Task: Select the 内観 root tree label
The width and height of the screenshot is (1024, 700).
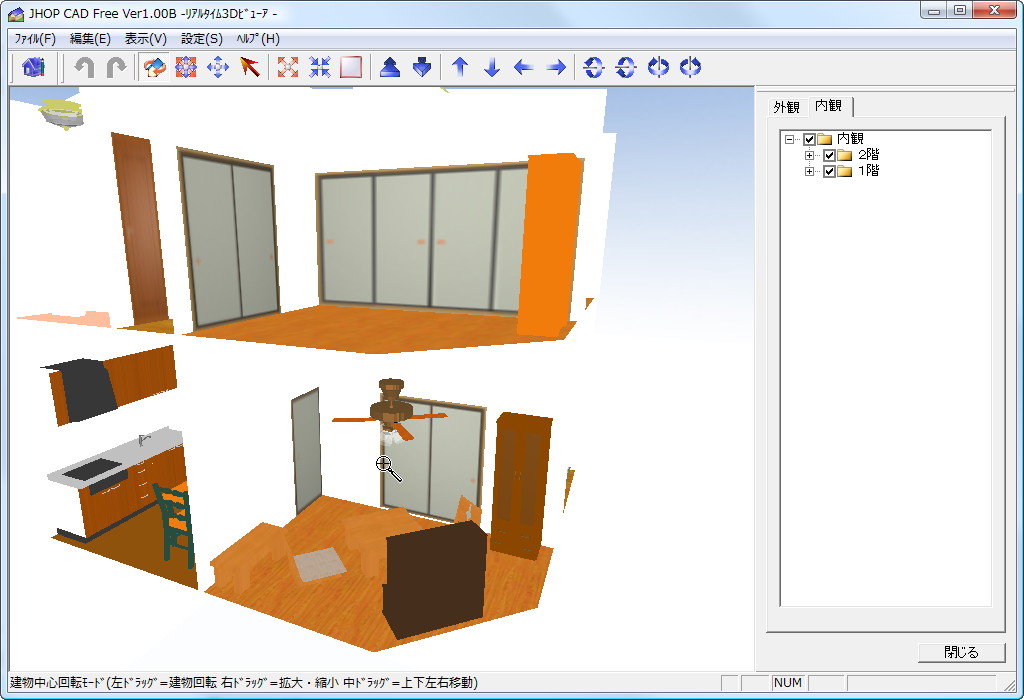Action: tap(850, 138)
